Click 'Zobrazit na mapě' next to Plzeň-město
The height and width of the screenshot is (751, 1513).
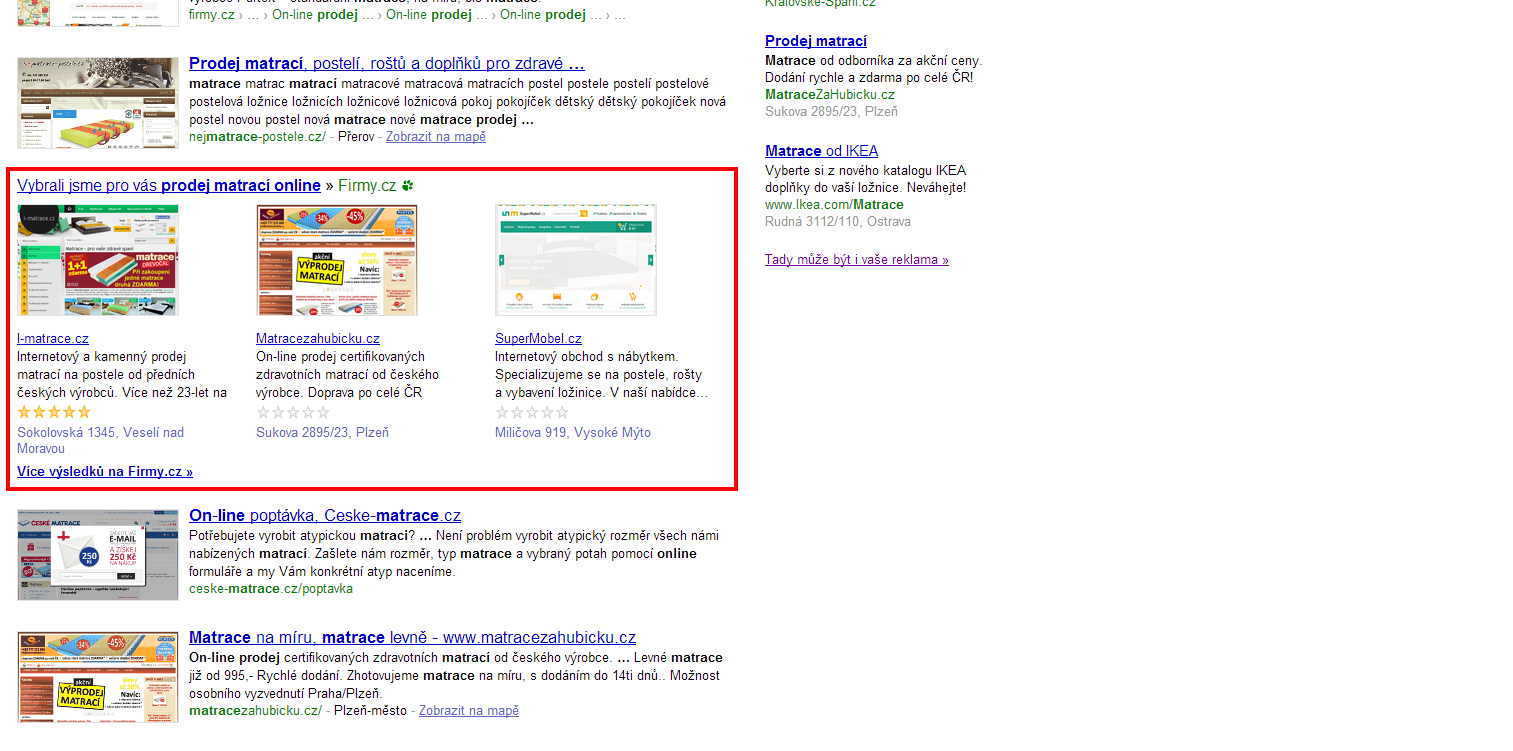tap(469, 710)
